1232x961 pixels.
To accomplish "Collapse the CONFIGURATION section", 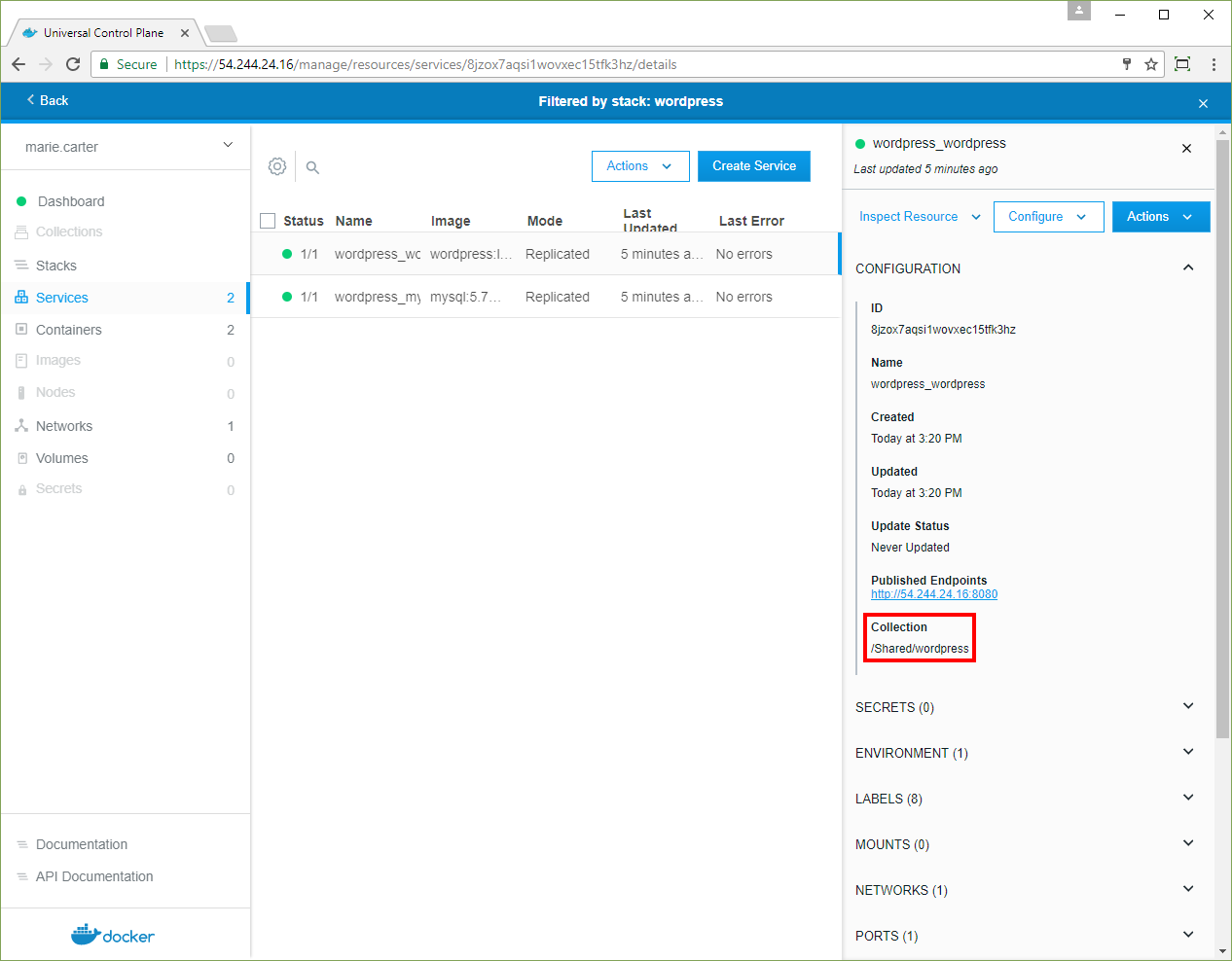I will pyautogui.click(x=1187, y=267).
